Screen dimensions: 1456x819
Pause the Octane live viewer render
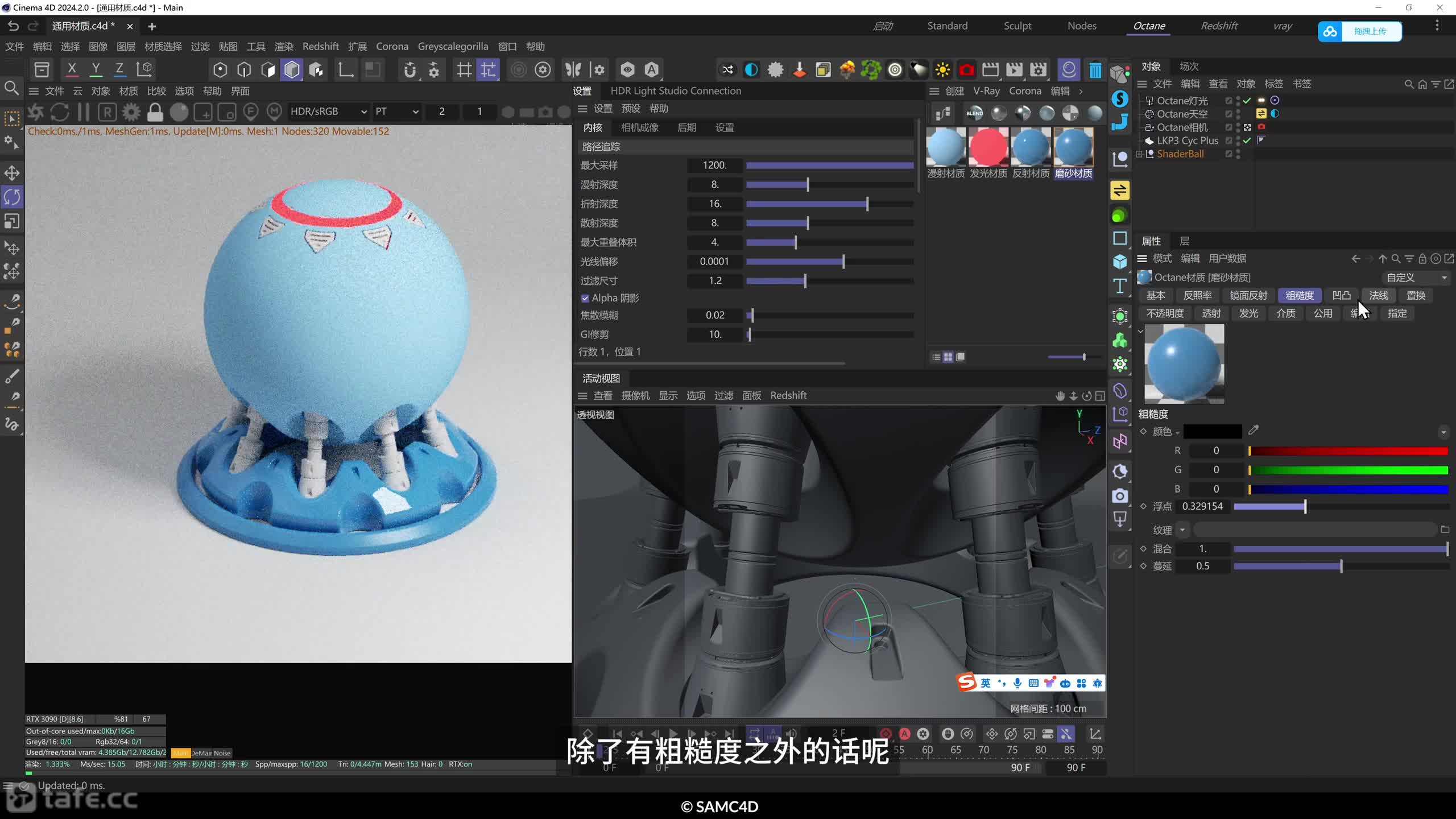tap(84, 112)
